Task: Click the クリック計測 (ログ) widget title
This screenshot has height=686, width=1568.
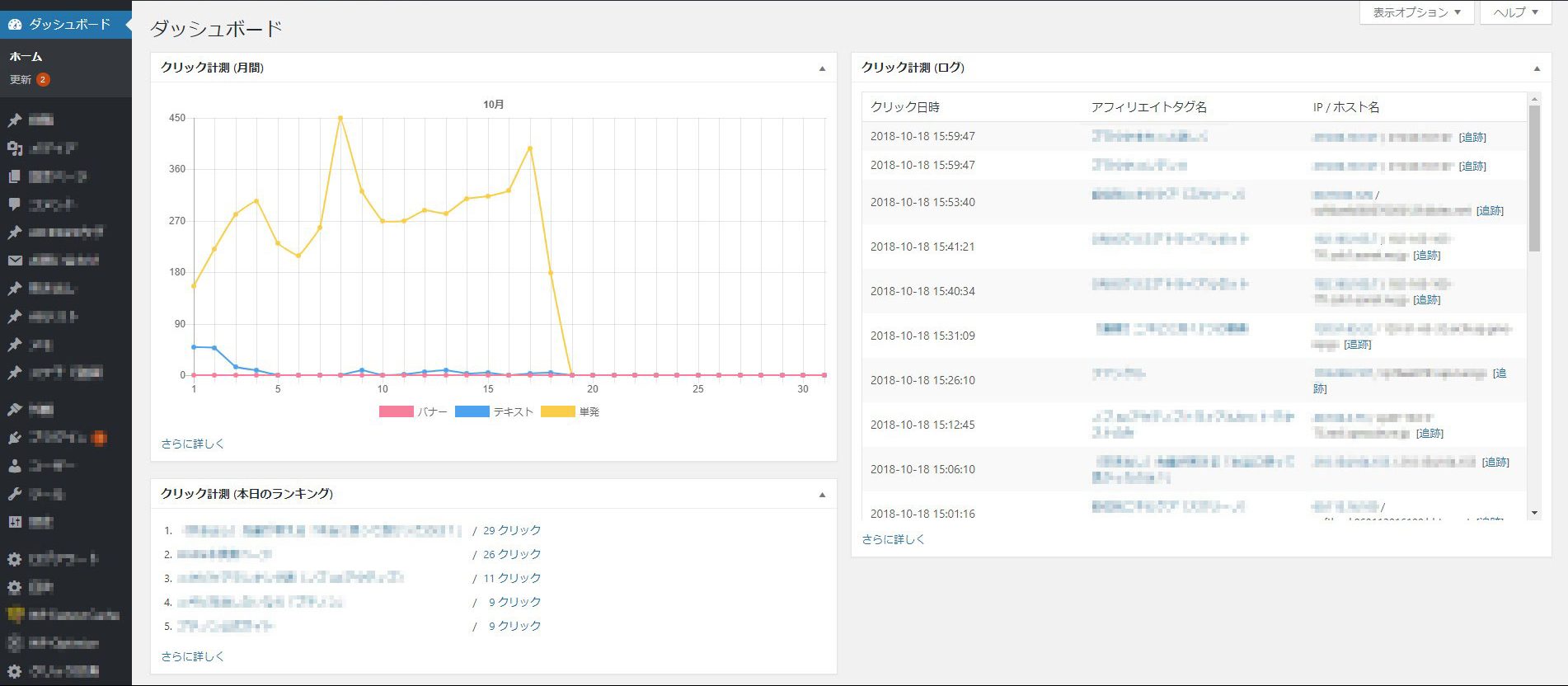Action: click(913, 68)
